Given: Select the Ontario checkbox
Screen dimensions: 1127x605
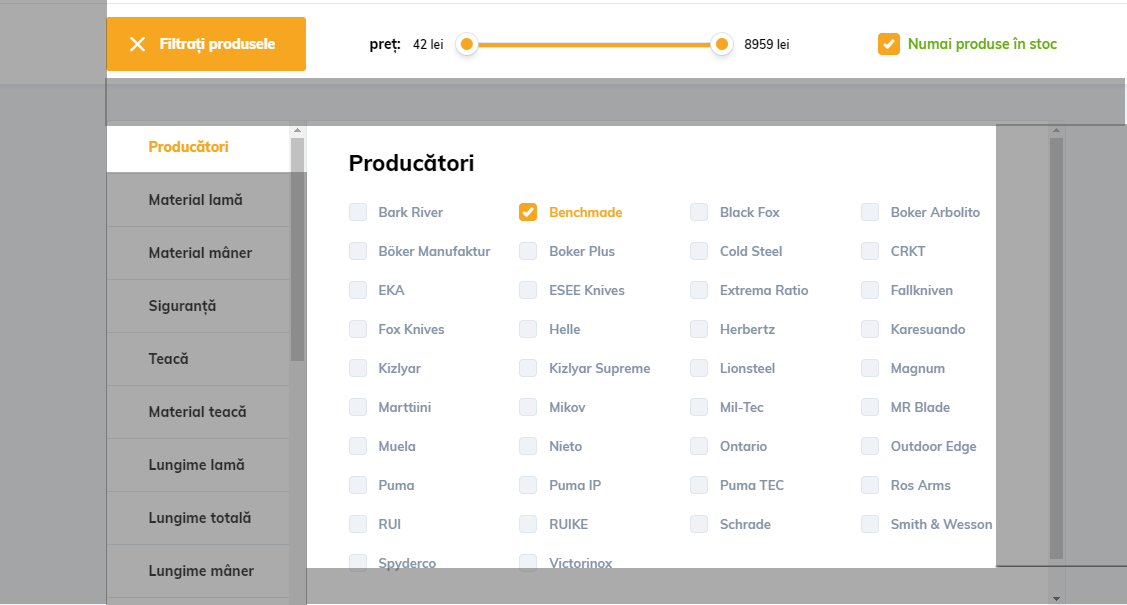Looking at the screenshot, I should pyautogui.click(x=699, y=445).
